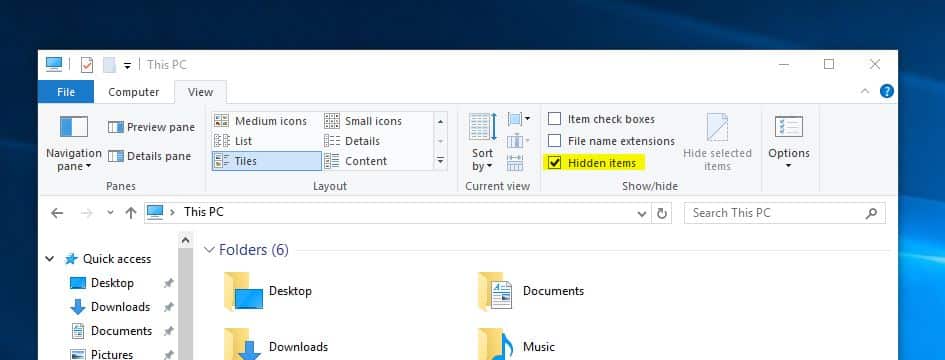Toggle the Preview pane
Image resolution: width=945 pixels, height=360 pixels.
click(151, 127)
